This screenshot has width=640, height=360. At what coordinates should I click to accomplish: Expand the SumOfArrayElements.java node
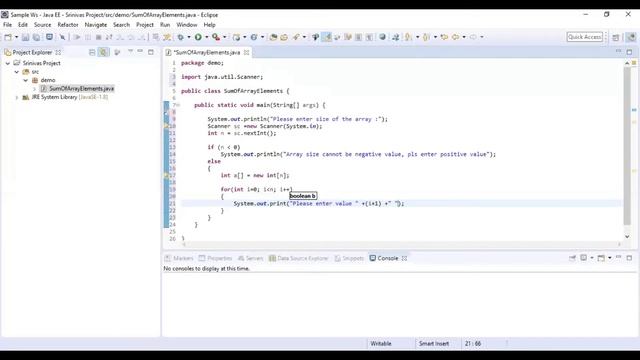pyautogui.click(x=34, y=89)
